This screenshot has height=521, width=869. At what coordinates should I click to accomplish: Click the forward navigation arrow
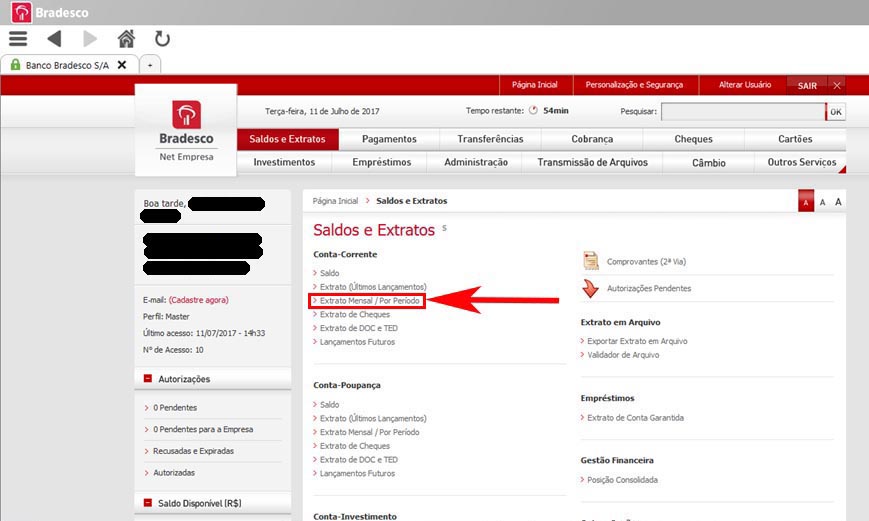(x=90, y=39)
